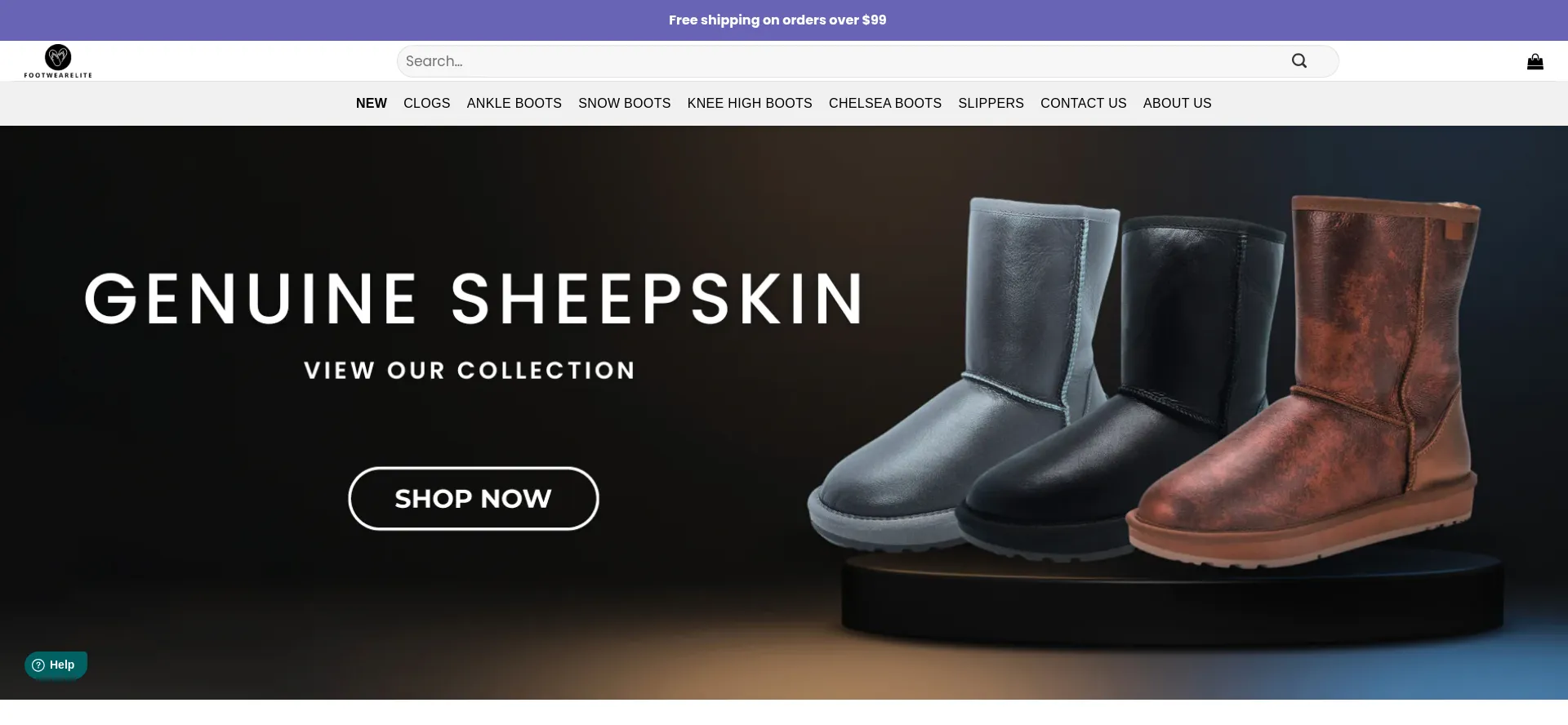The image size is (1568, 725).
Task: Click the free shipping announcement banner
Action: (777, 20)
